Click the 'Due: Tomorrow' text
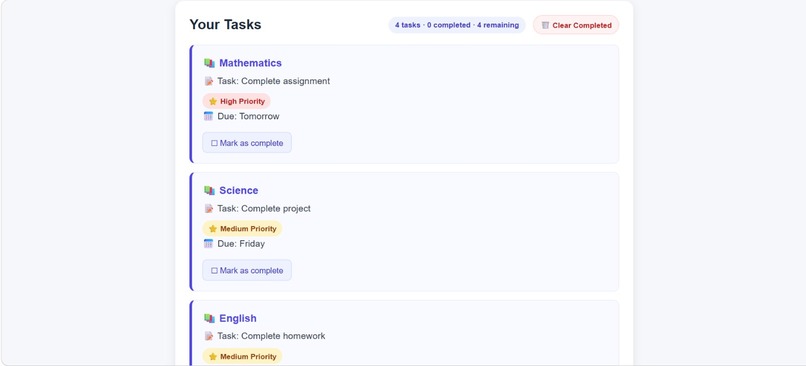The image size is (806, 366). click(x=248, y=116)
